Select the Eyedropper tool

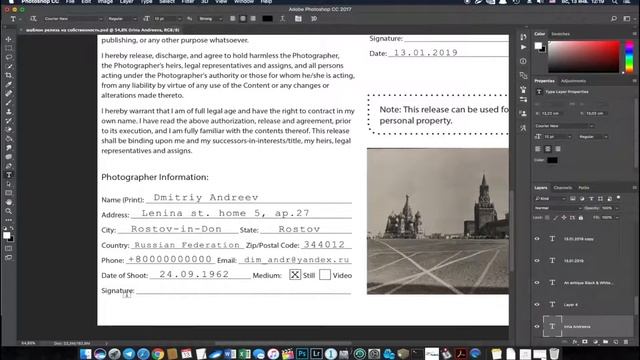point(9,84)
